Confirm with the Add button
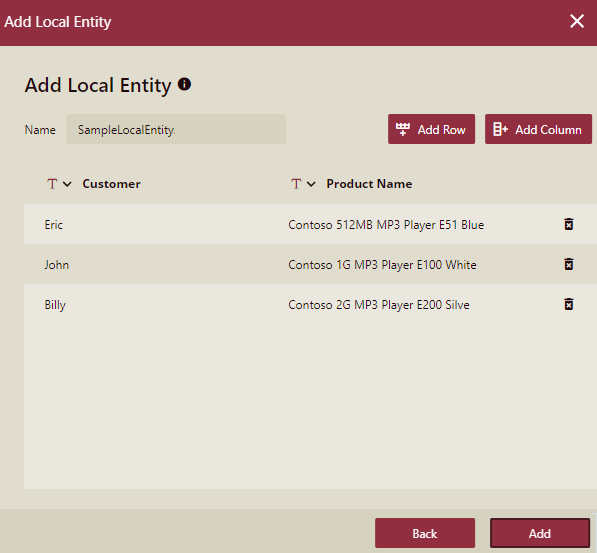This screenshot has height=553, width=597. click(540, 533)
